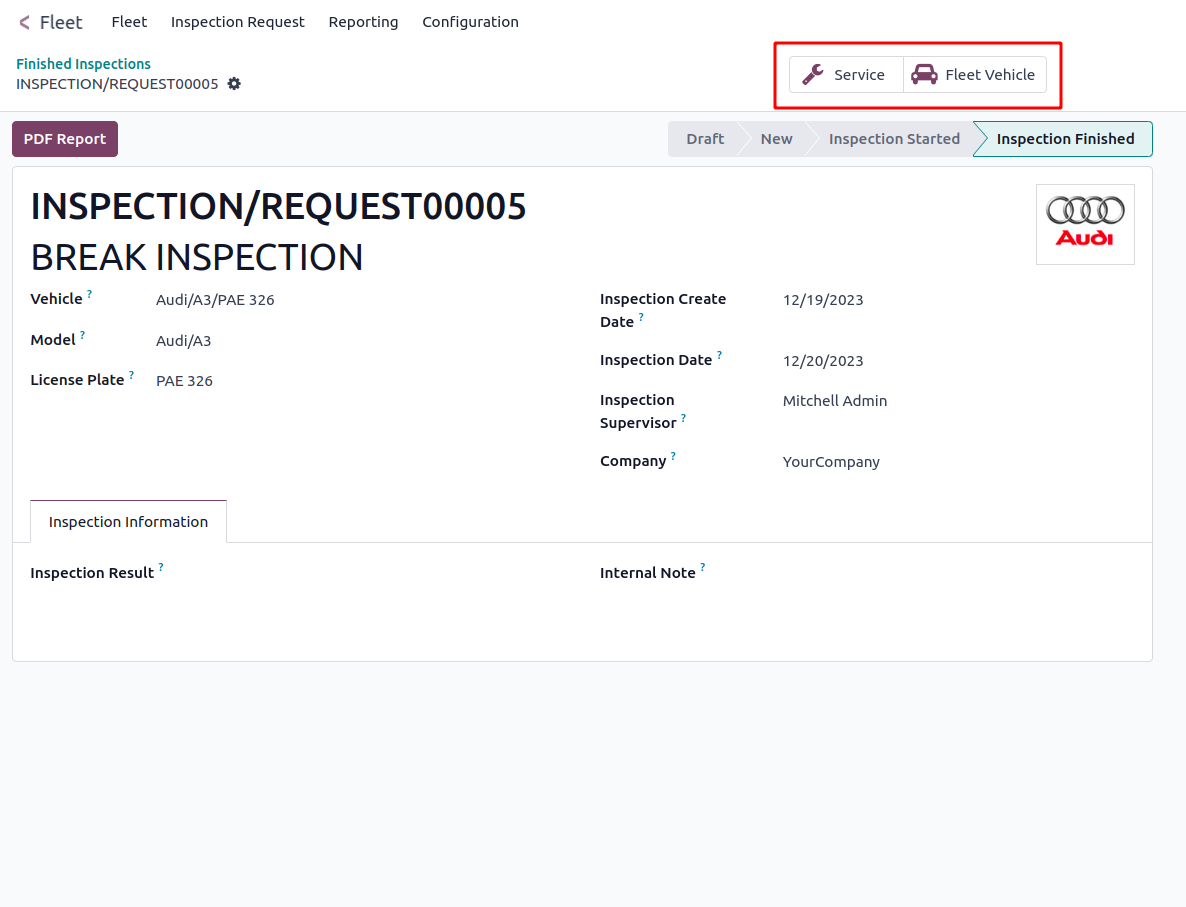The width and height of the screenshot is (1186, 907).
Task: Open the Inspection Request menu
Action: (238, 22)
